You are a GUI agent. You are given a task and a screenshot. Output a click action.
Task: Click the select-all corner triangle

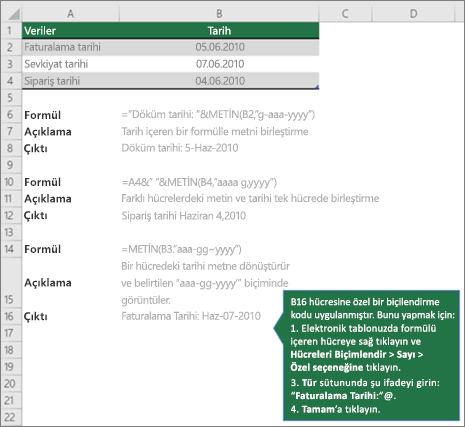point(12,13)
